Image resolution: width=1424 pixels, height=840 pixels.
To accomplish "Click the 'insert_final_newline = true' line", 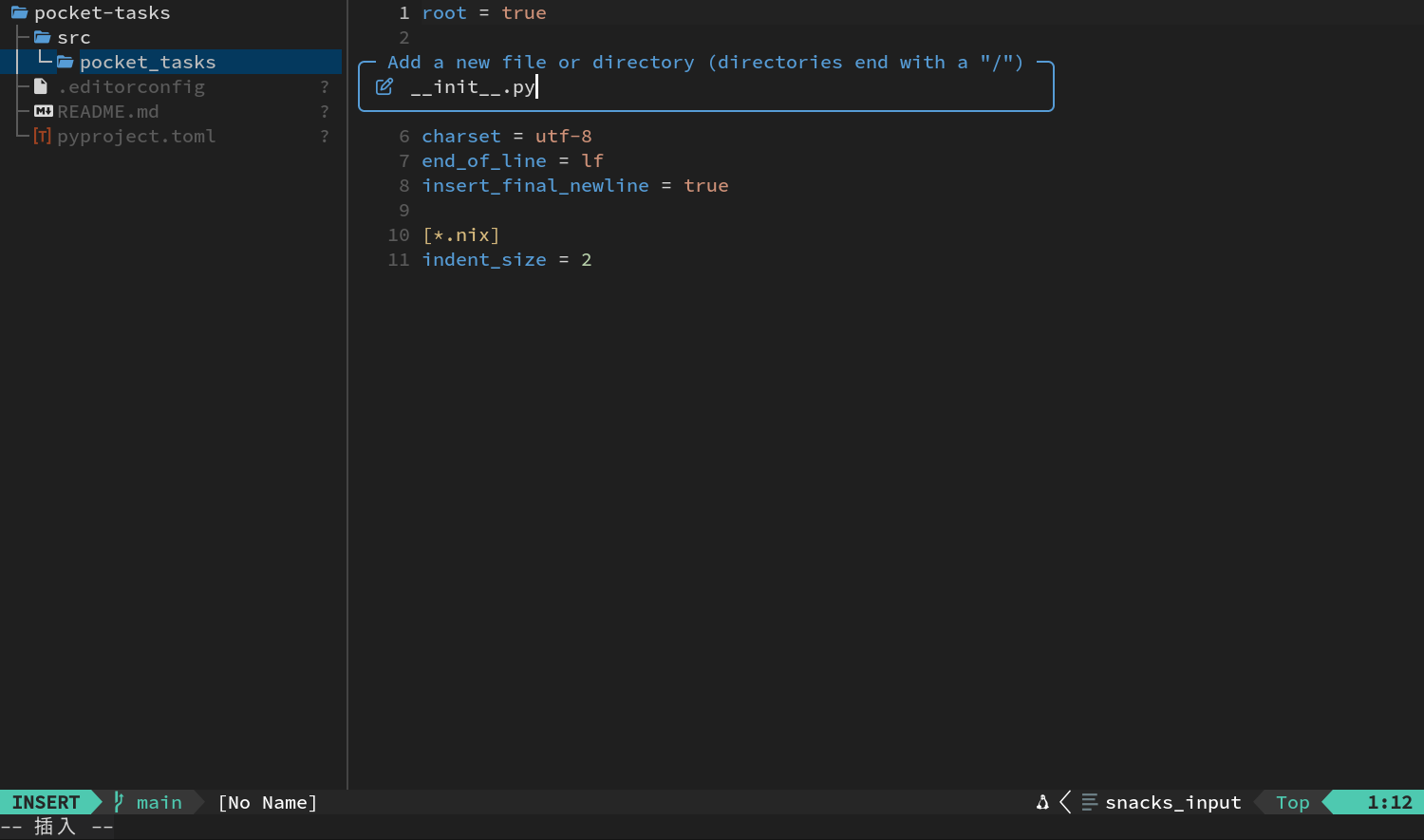I will (x=575, y=186).
